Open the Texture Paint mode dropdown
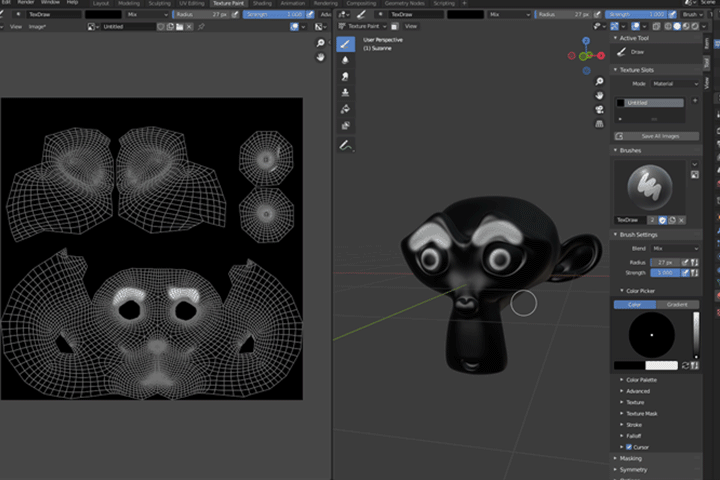Viewport: 720px width, 480px height. click(x=362, y=26)
